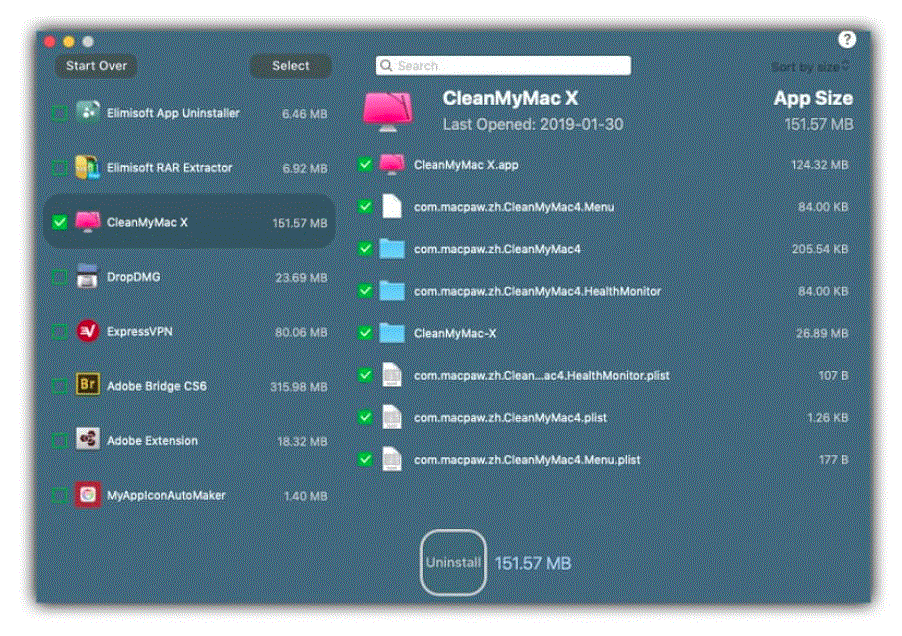902x636 pixels.
Task: Click the HealthMonitor.plist file icon
Action: 392,375
